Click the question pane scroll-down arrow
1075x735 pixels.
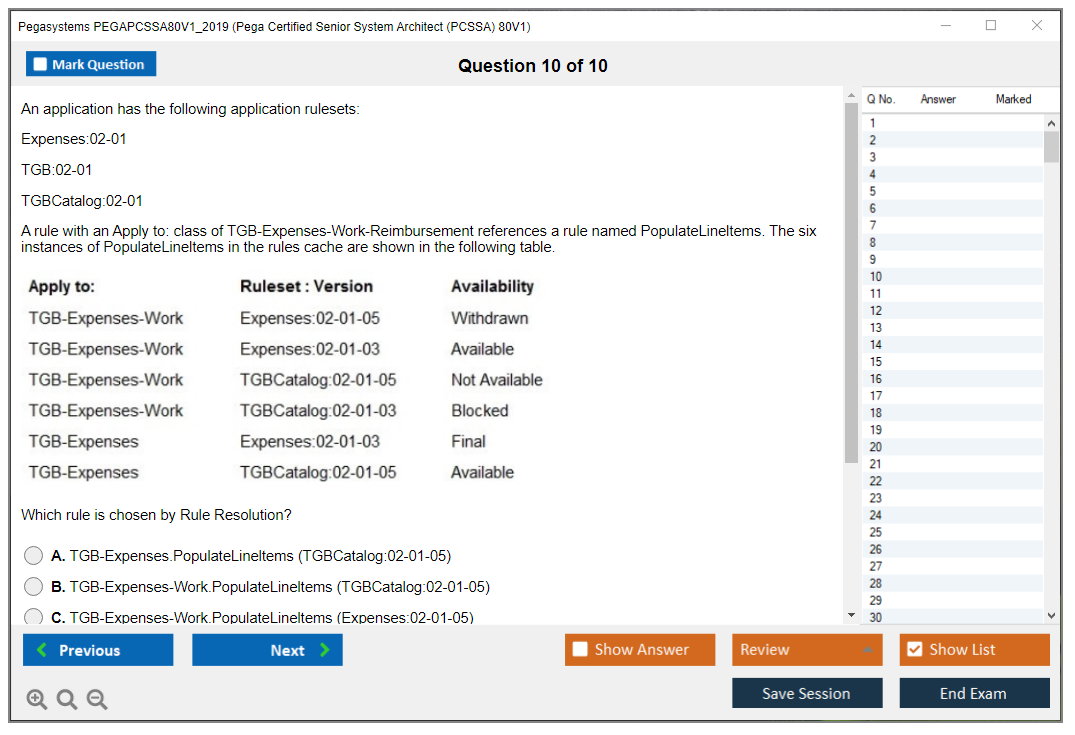coord(851,616)
